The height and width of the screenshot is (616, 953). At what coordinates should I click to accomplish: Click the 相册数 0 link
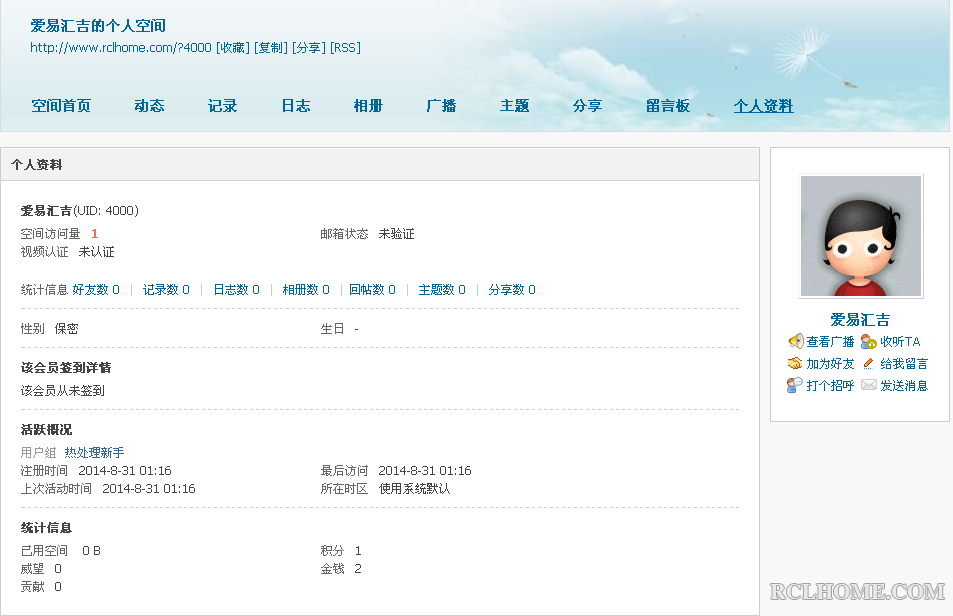tap(306, 290)
